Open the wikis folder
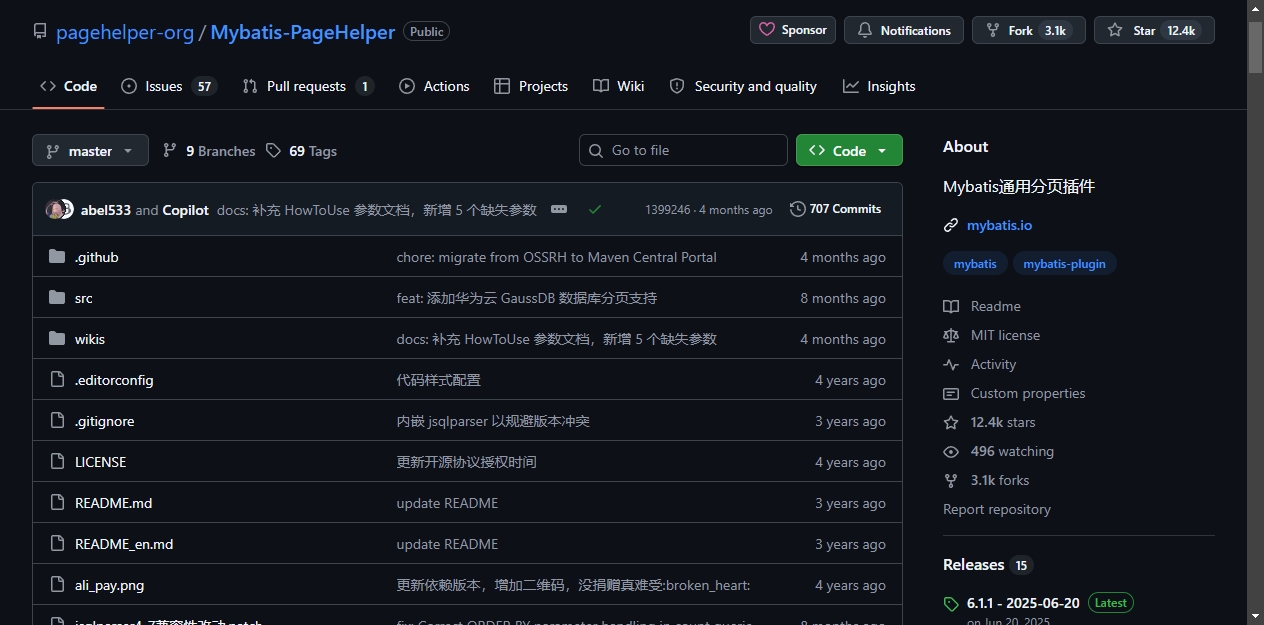 click(90, 339)
